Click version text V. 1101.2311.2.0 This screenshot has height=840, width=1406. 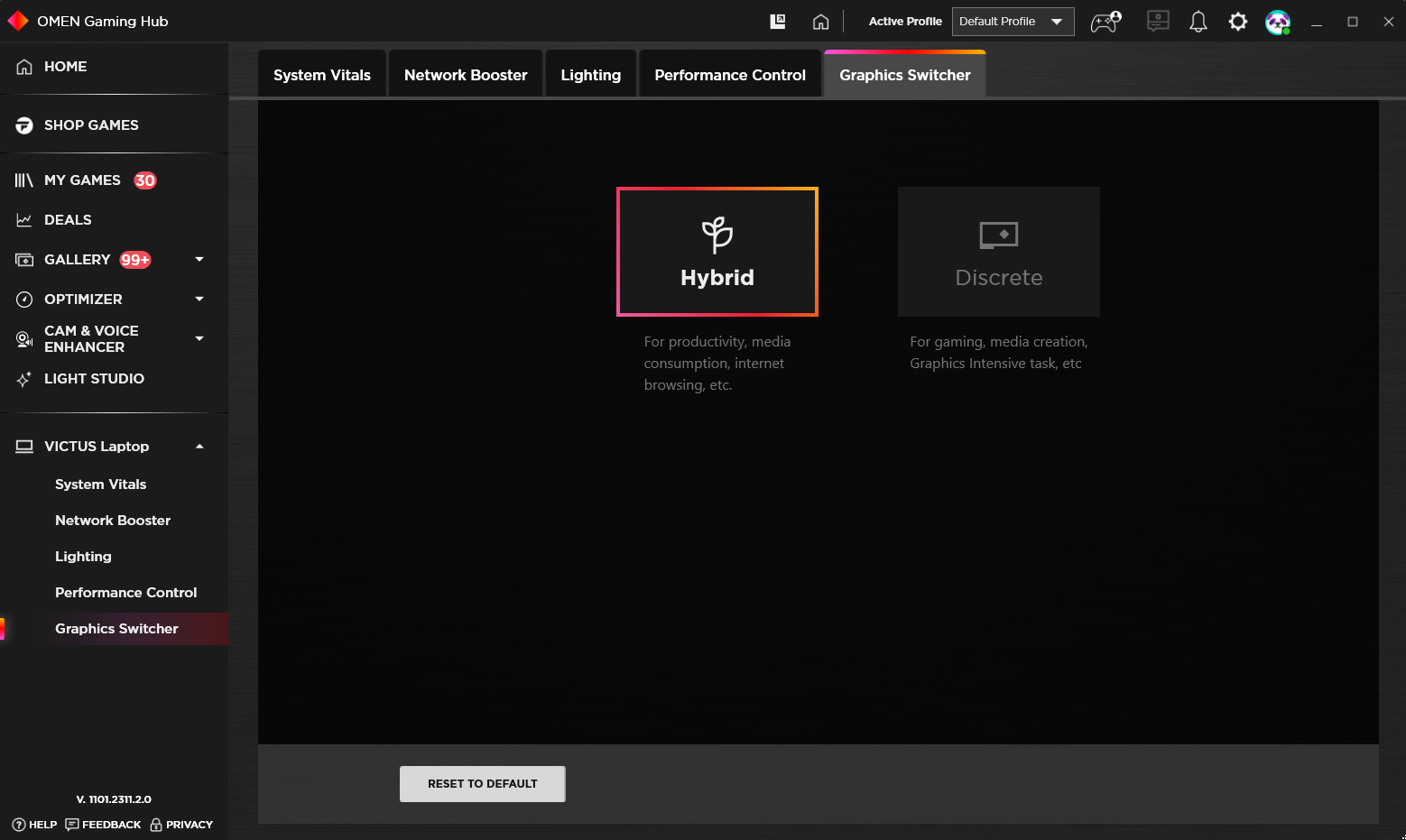point(114,799)
